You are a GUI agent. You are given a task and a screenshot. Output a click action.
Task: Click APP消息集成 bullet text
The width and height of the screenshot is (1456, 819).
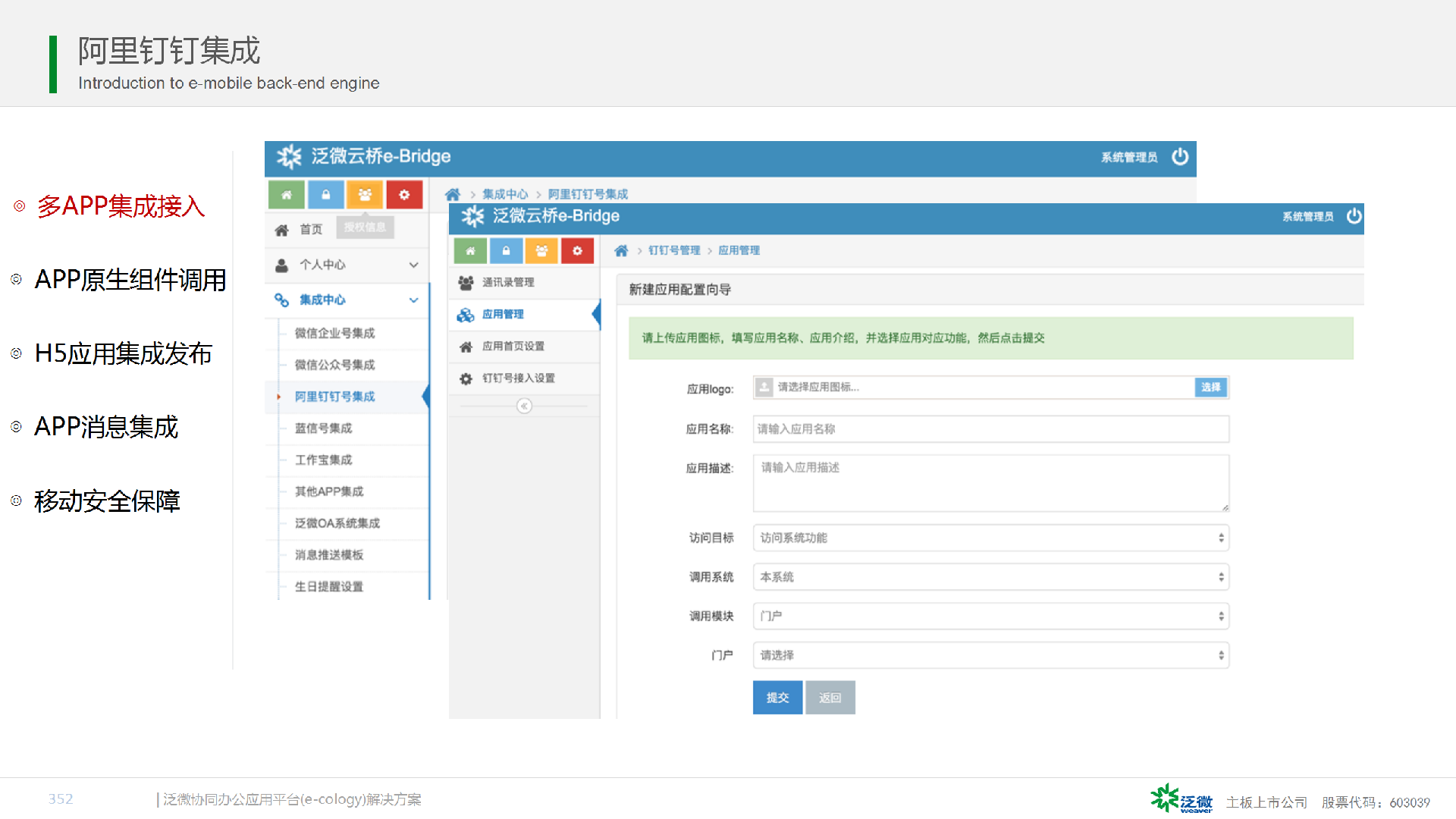pyautogui.click(x=106, y=427)
